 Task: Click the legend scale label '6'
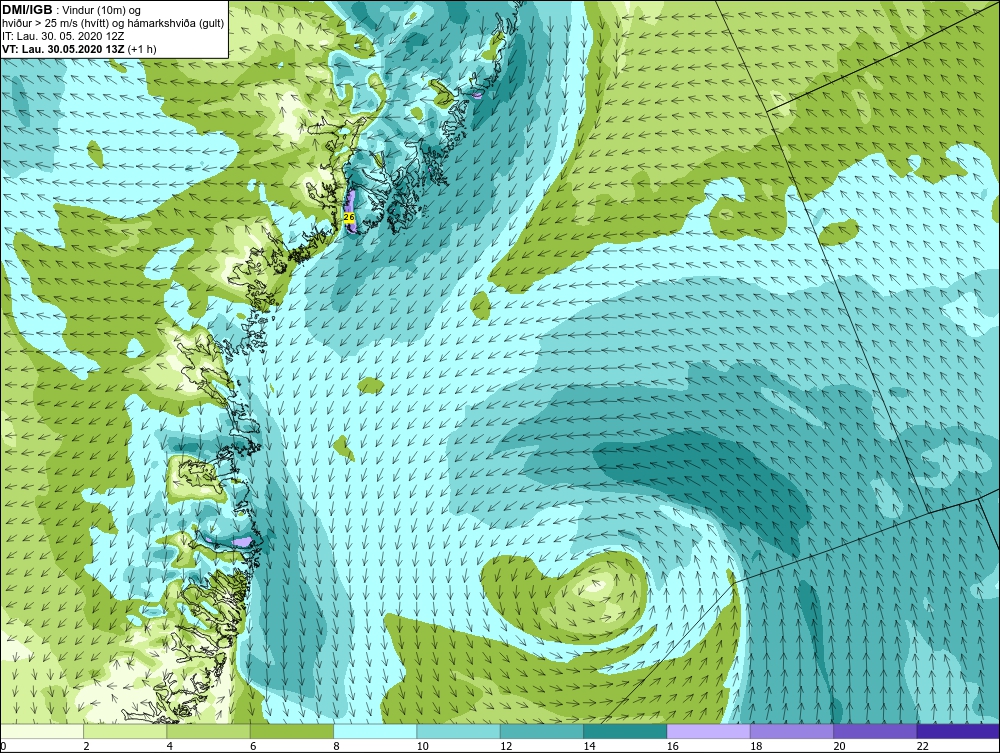pos(253,746)
